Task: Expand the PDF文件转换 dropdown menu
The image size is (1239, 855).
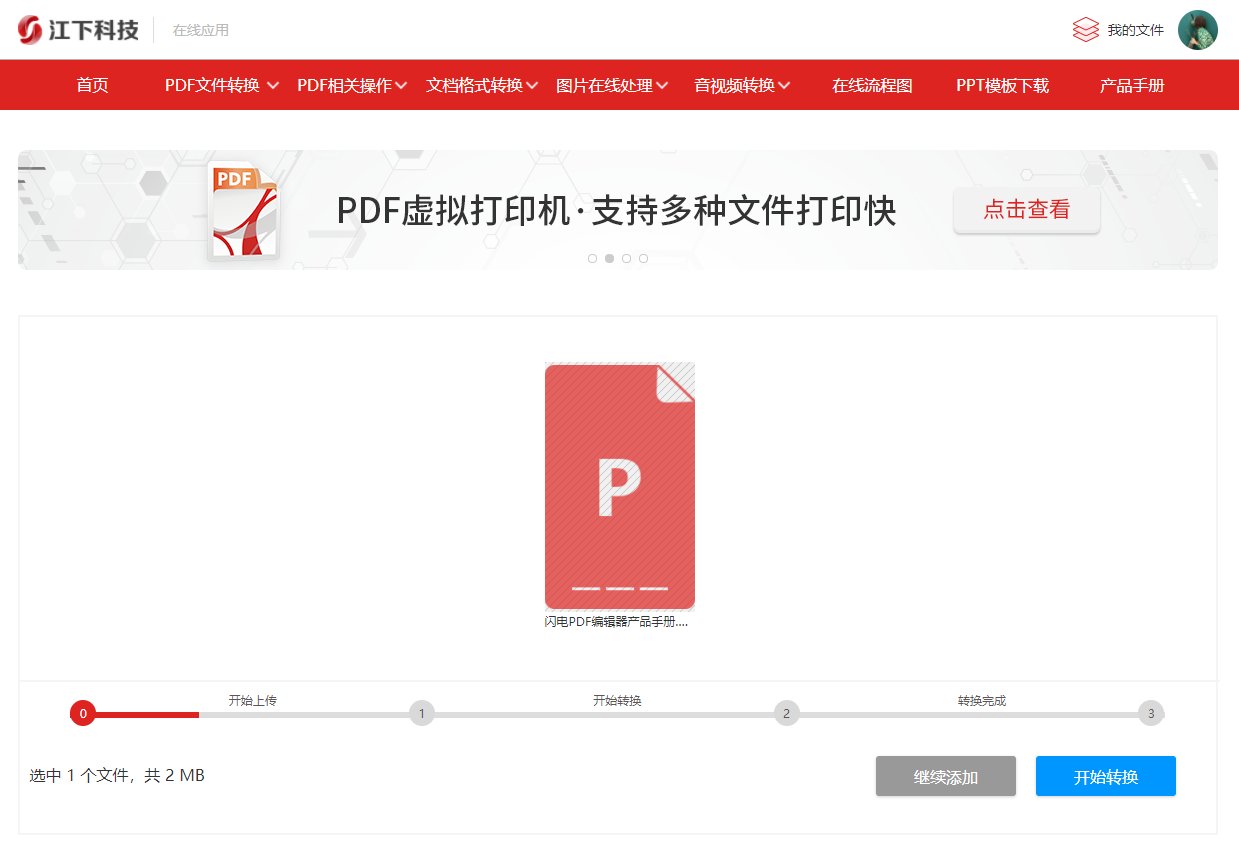Action: [213, 85]
